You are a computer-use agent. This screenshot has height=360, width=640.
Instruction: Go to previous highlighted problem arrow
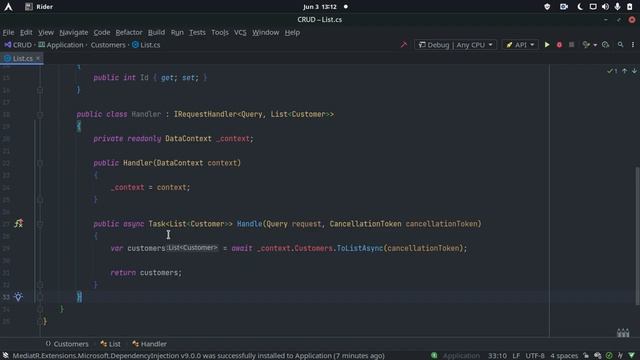(624, 71)
